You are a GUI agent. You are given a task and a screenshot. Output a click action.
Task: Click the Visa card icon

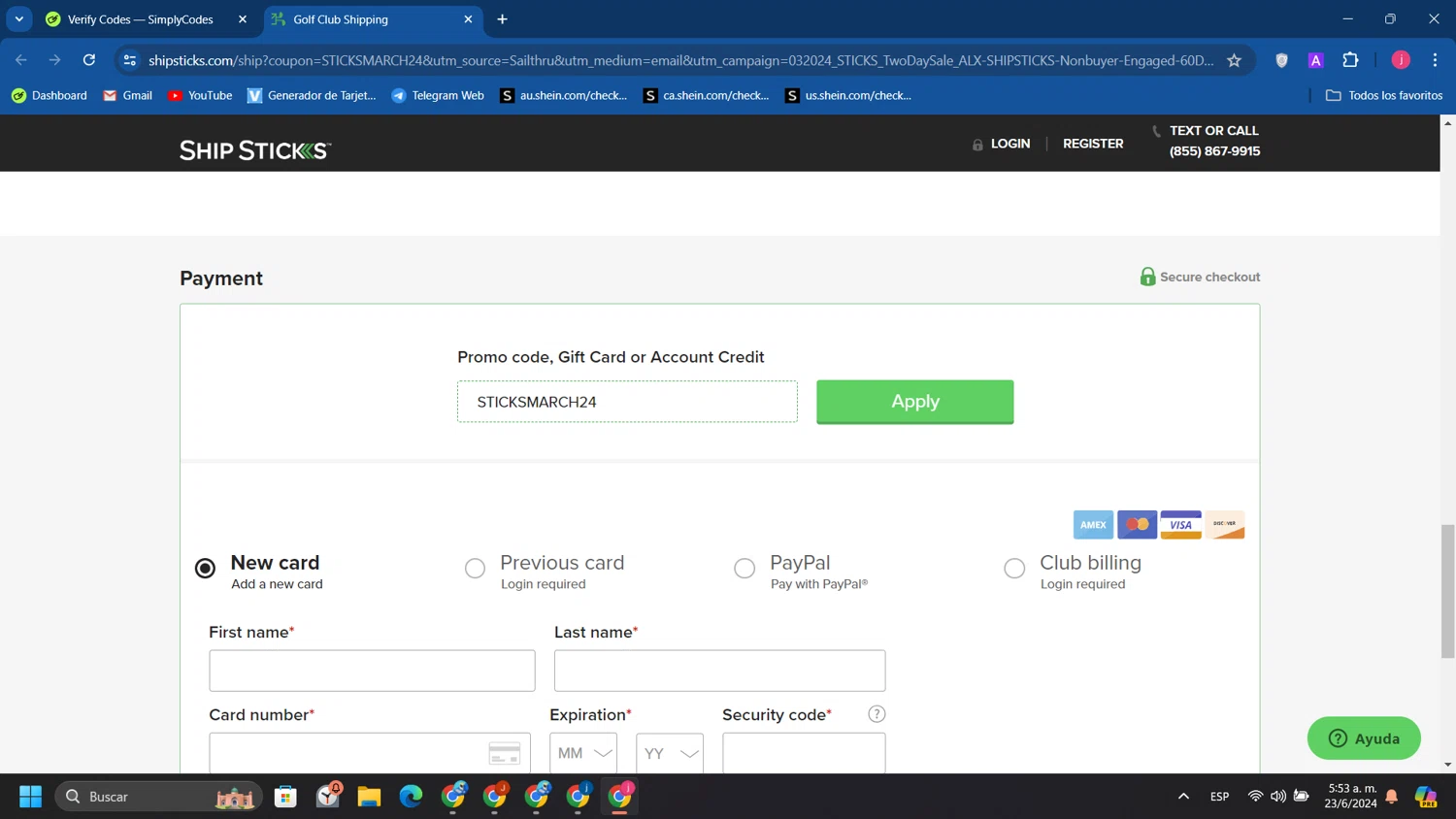1180,525
